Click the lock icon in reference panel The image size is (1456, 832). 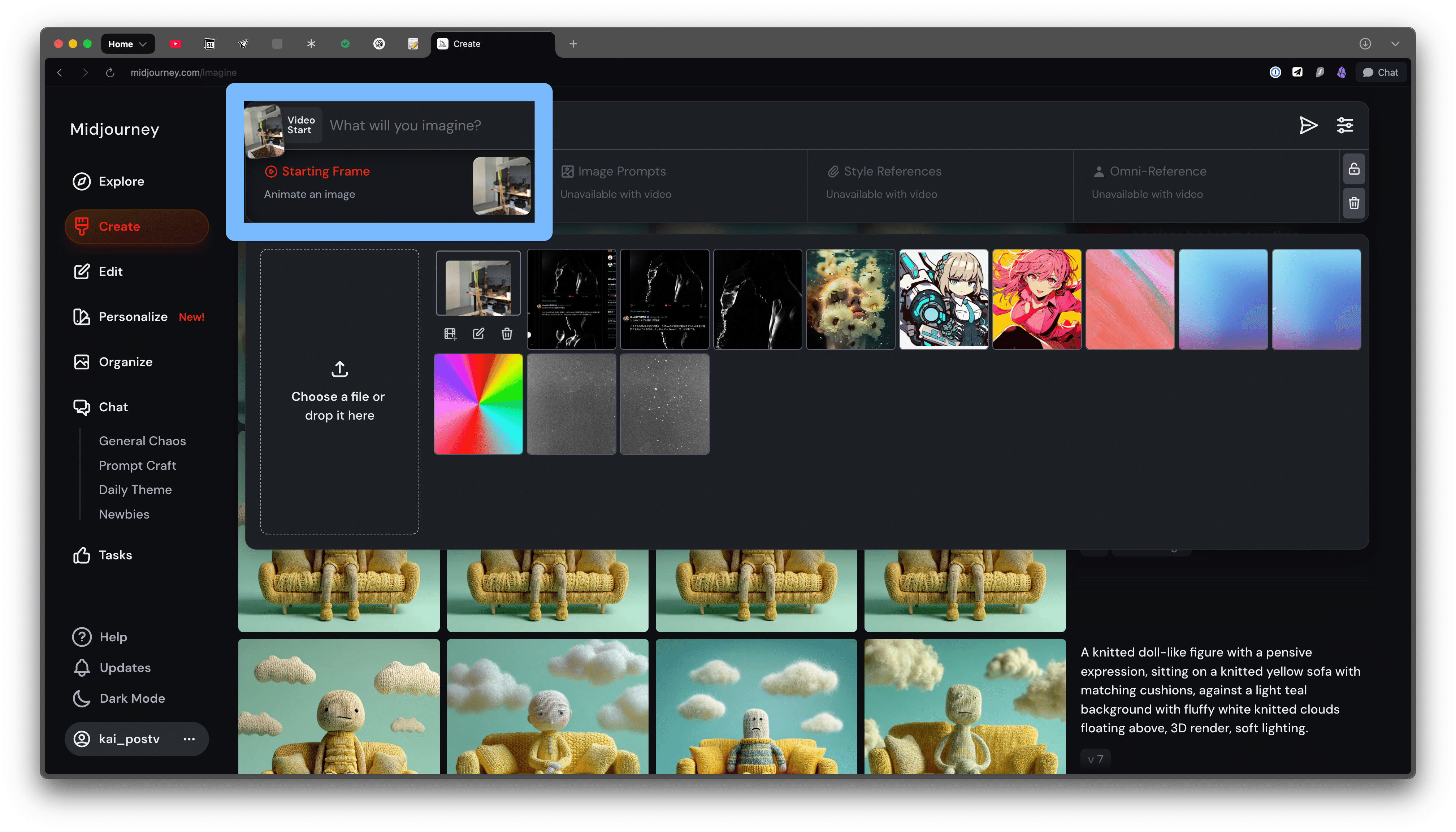coord(1354,169)
